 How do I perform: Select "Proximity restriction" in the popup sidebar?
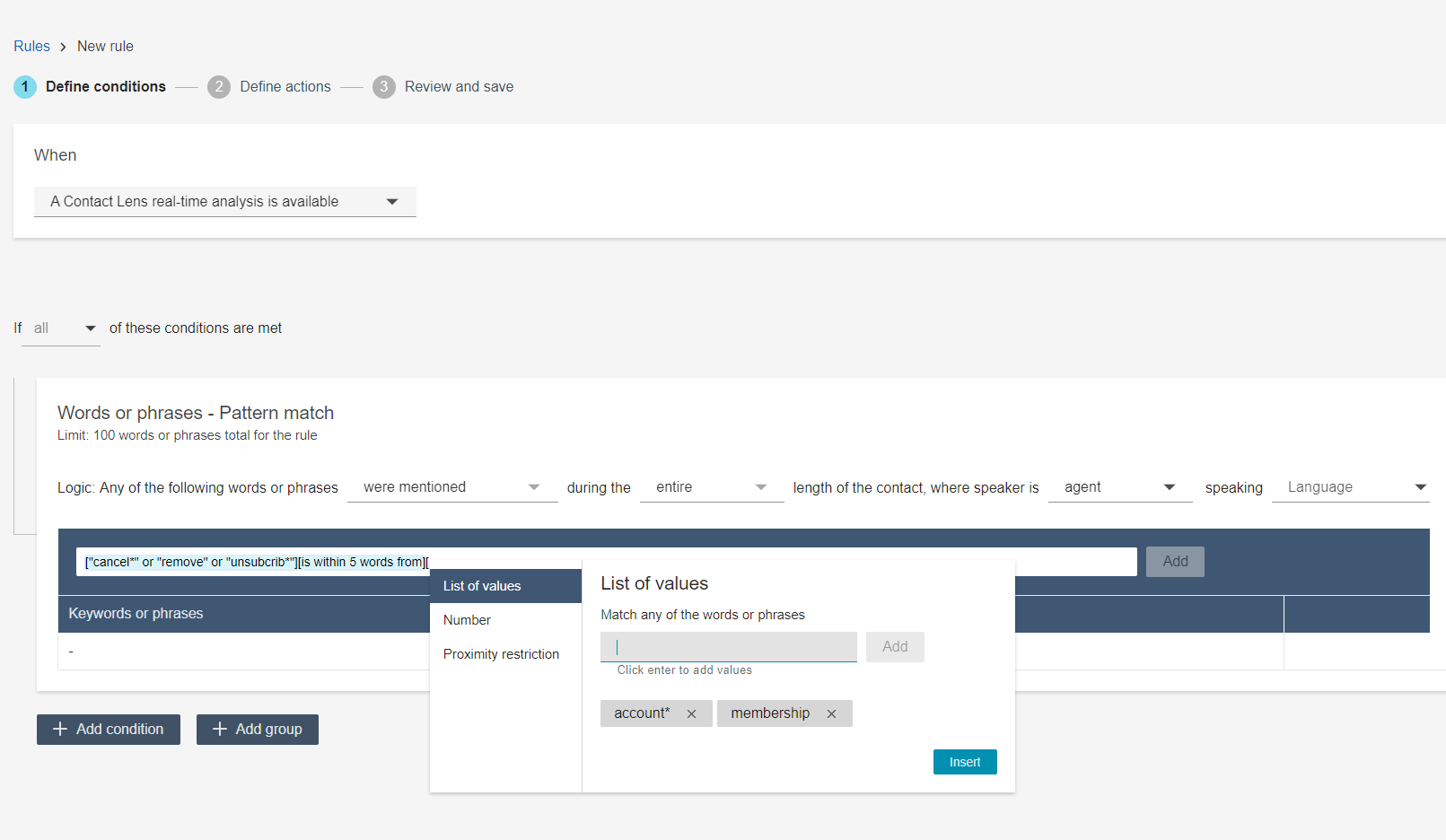click(x=501, y=653)
